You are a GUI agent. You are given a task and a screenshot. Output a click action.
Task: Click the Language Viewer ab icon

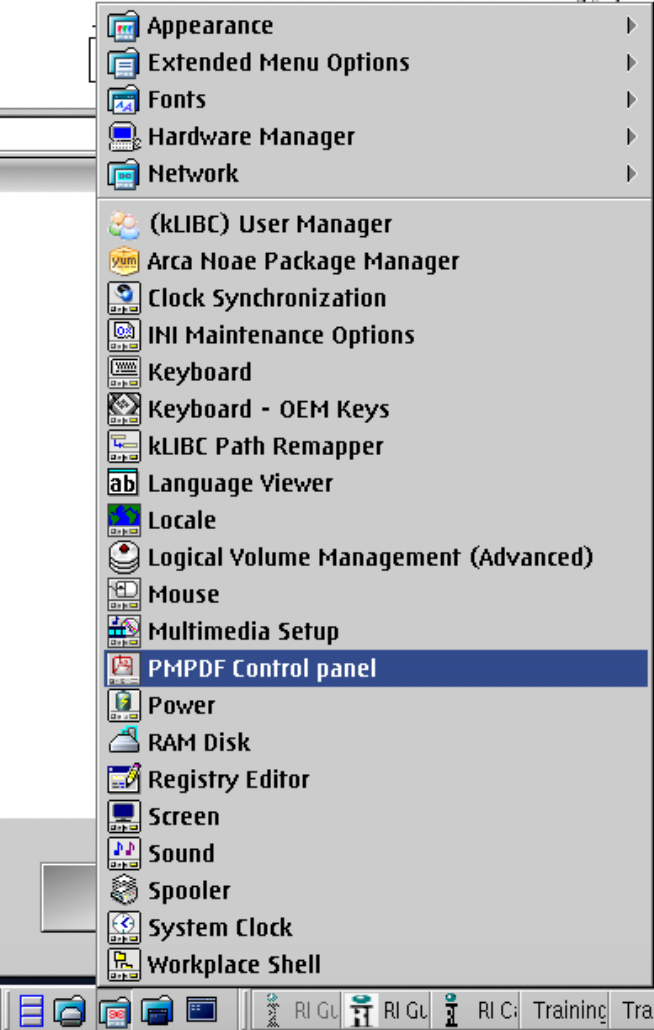click(123, 483)
